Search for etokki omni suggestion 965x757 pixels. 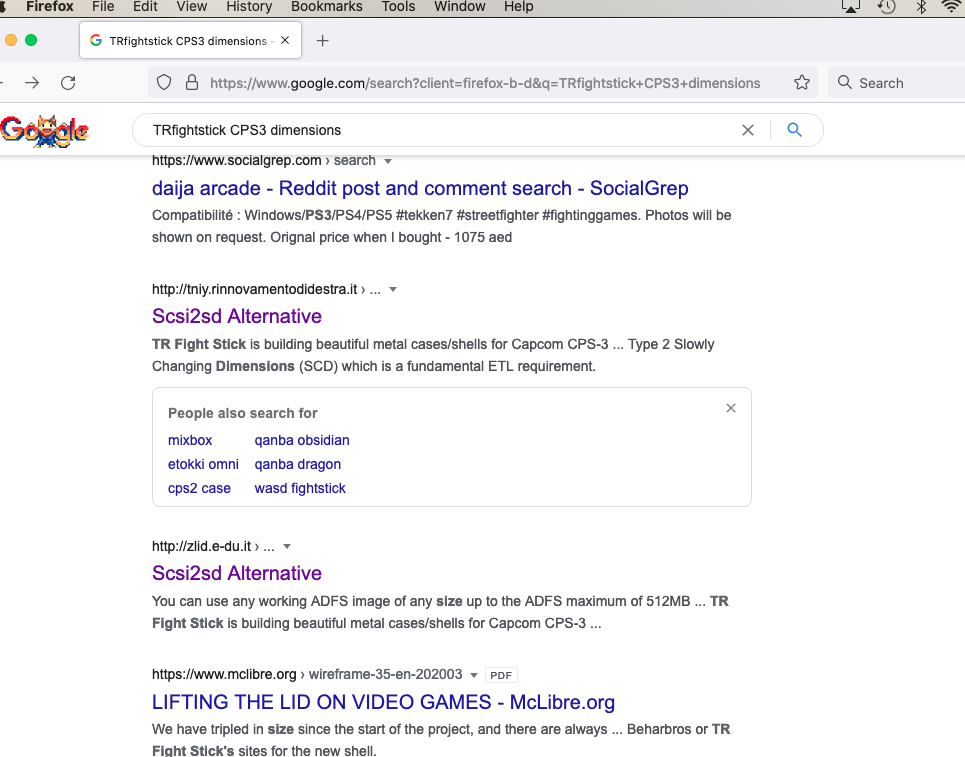(203, 465)
